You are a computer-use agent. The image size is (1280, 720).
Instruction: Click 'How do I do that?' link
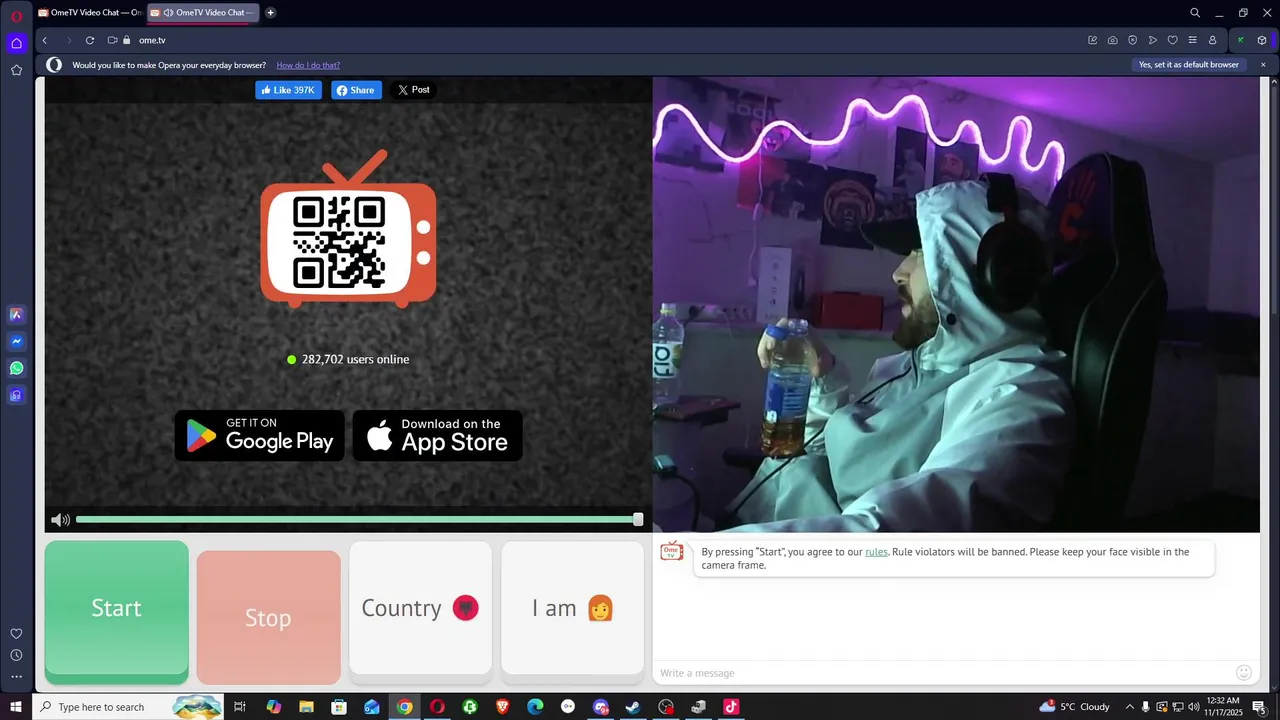[x=308, y=65]
